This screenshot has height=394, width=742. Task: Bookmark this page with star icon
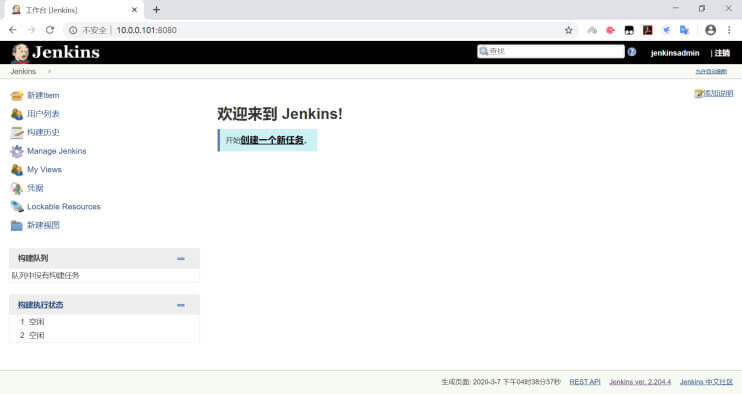[569, 30]
